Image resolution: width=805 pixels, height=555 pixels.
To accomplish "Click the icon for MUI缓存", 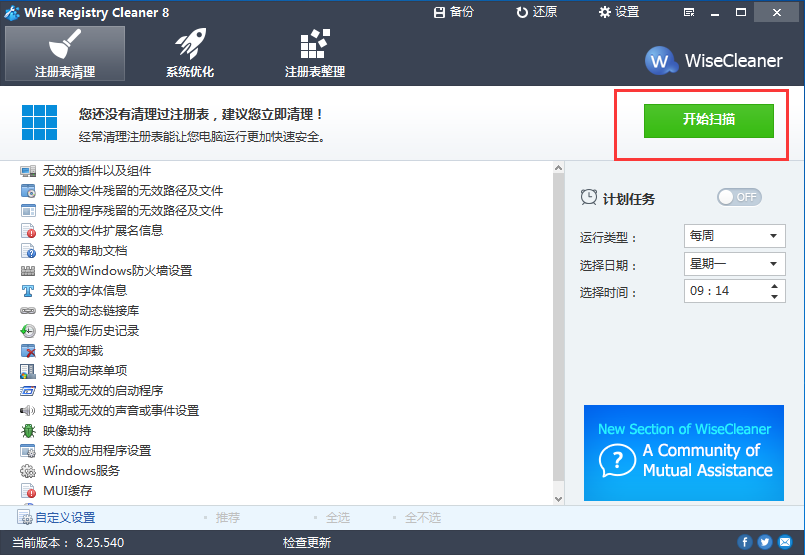I will tap(28, 491).
